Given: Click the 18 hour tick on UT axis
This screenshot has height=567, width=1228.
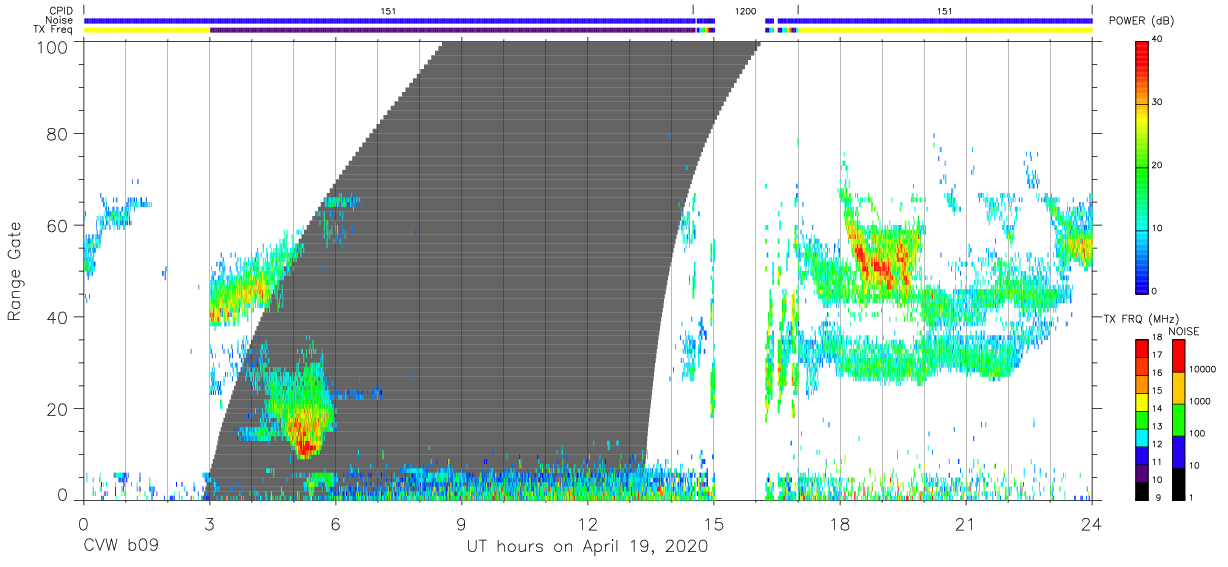Looking at the screenshot, I should tap(840, 523).
